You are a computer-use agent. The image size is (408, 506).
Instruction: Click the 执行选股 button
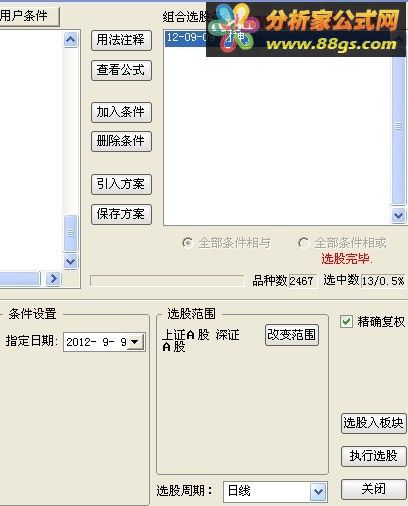point(374,456)
